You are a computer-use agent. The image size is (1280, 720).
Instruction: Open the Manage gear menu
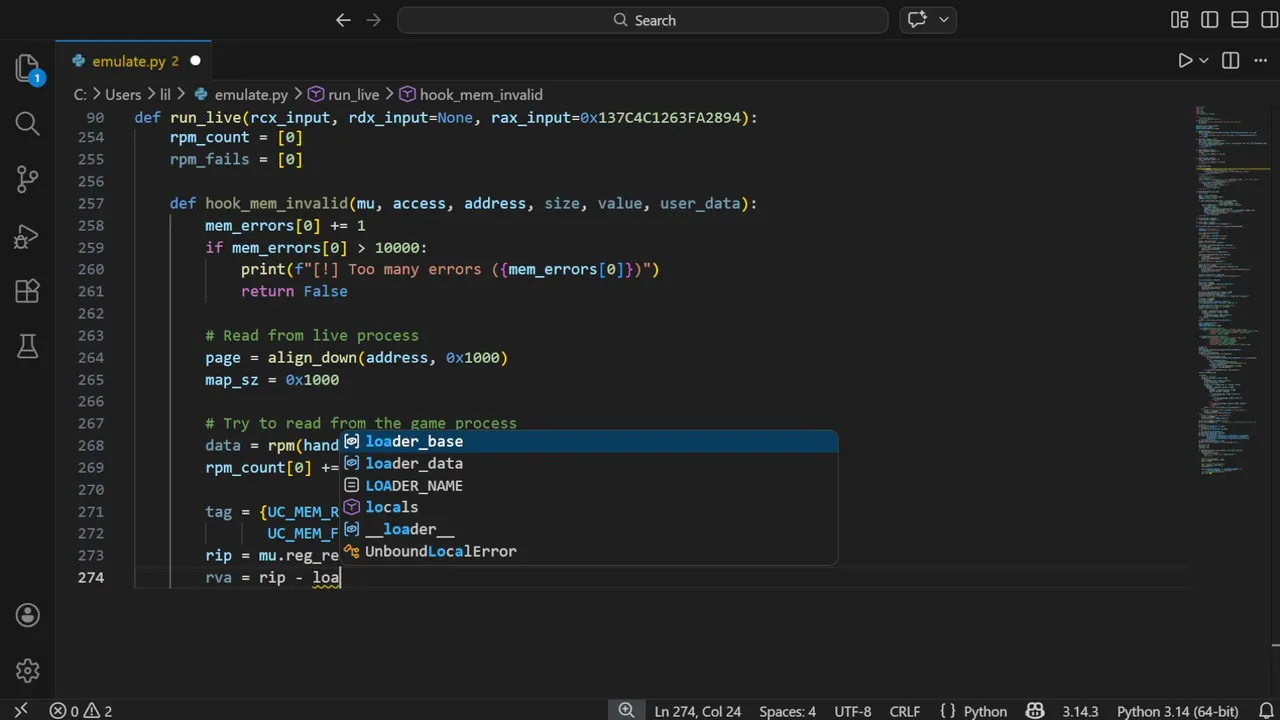point(28,670)
